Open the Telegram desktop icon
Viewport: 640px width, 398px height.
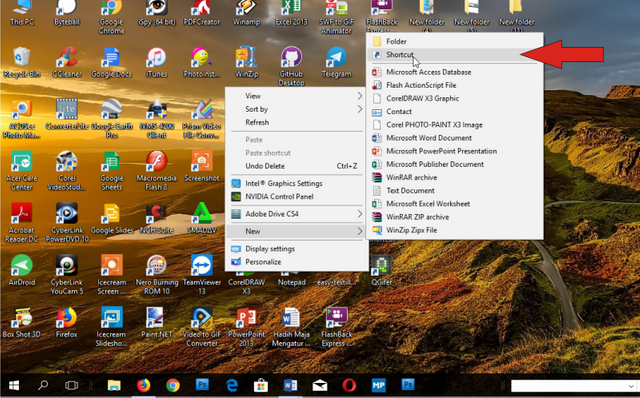pos(336,62)
